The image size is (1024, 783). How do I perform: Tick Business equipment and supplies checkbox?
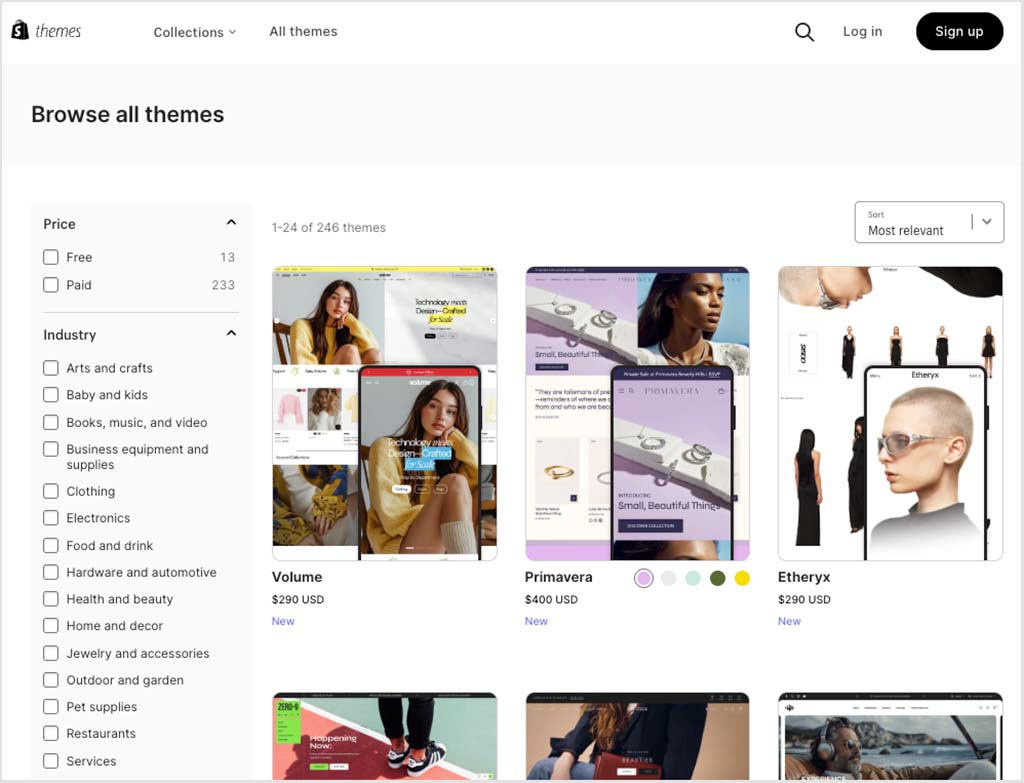pos(50,449)
